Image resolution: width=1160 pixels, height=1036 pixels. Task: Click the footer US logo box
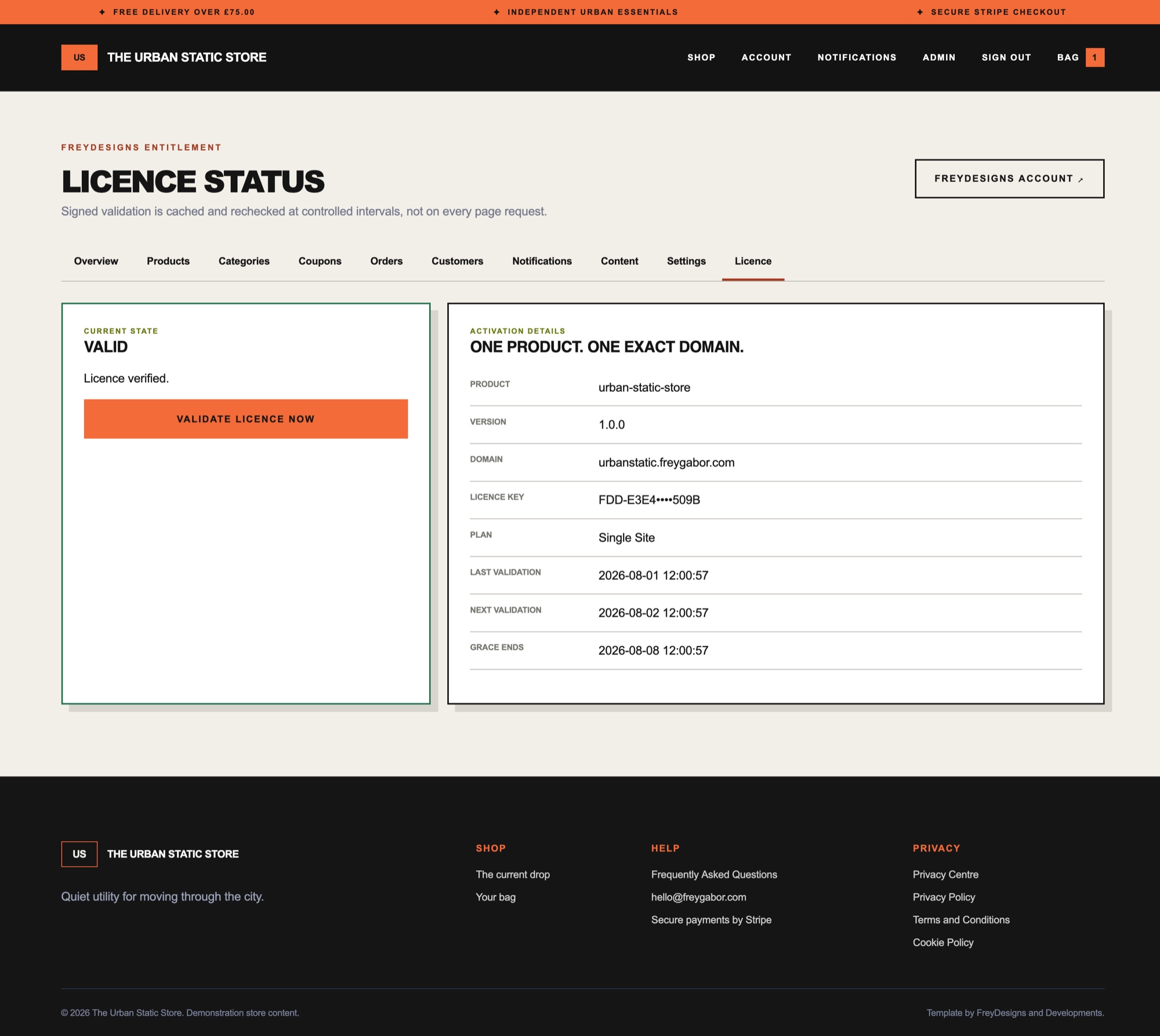click(x=79, y=854)
